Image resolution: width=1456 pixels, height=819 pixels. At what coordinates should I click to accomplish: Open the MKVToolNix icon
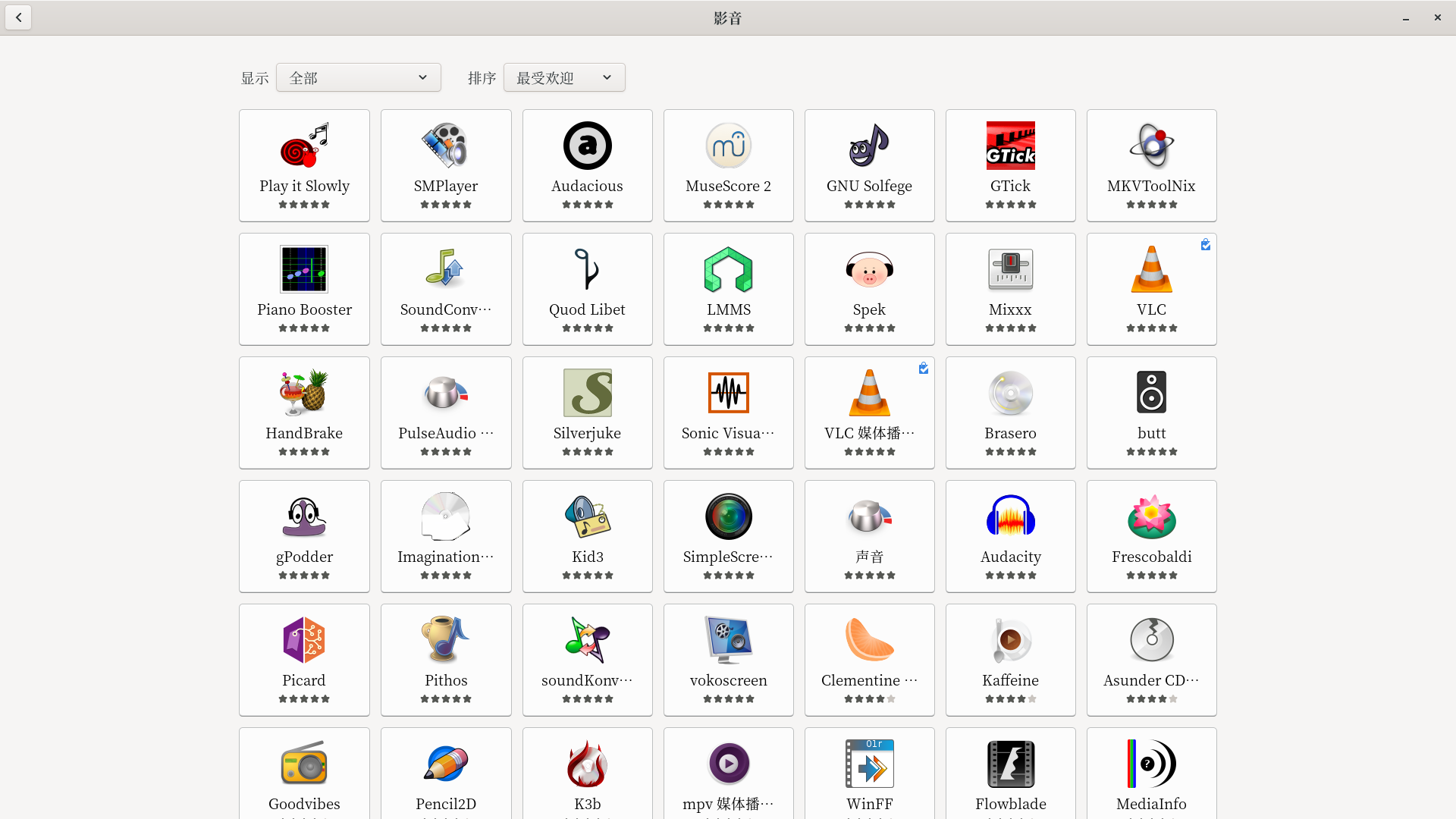pyautogui.click(x=1152, y=145)
